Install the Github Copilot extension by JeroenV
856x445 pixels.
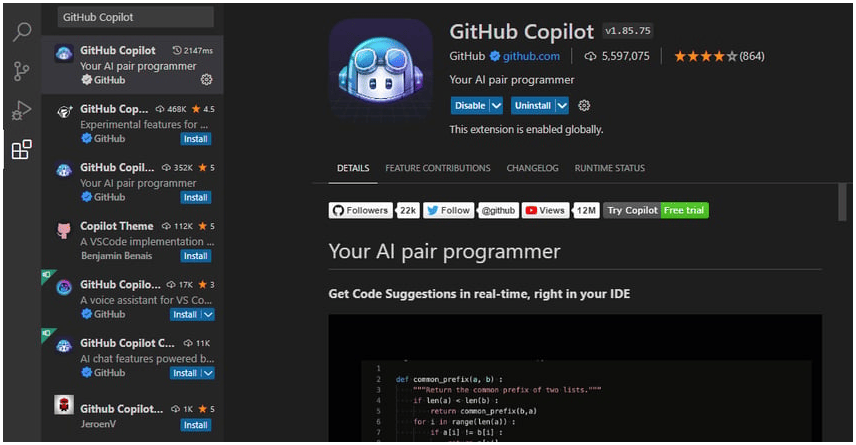tap(195, 425)
